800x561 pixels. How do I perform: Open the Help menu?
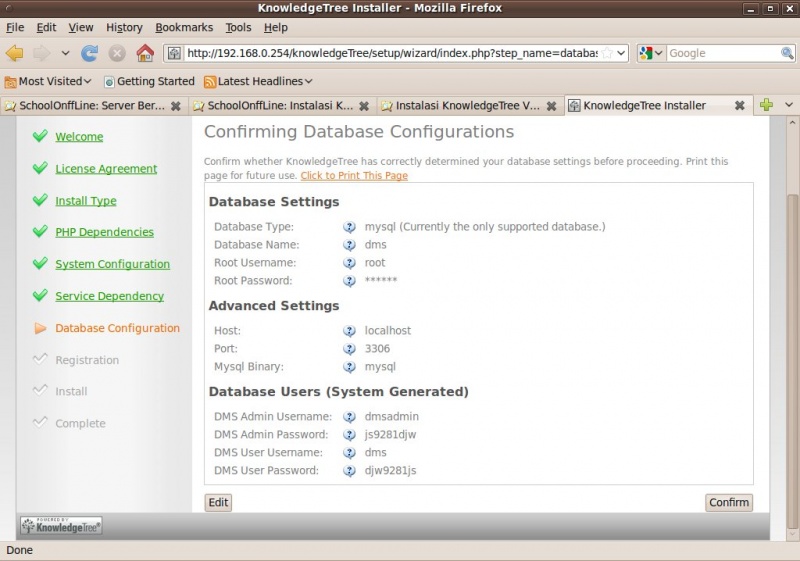[276, 28]
